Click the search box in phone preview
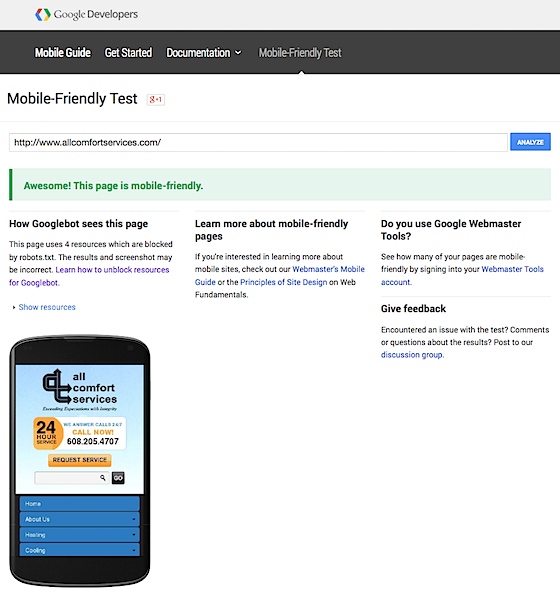This screenshot has width=560, height=599. point(71,478)
